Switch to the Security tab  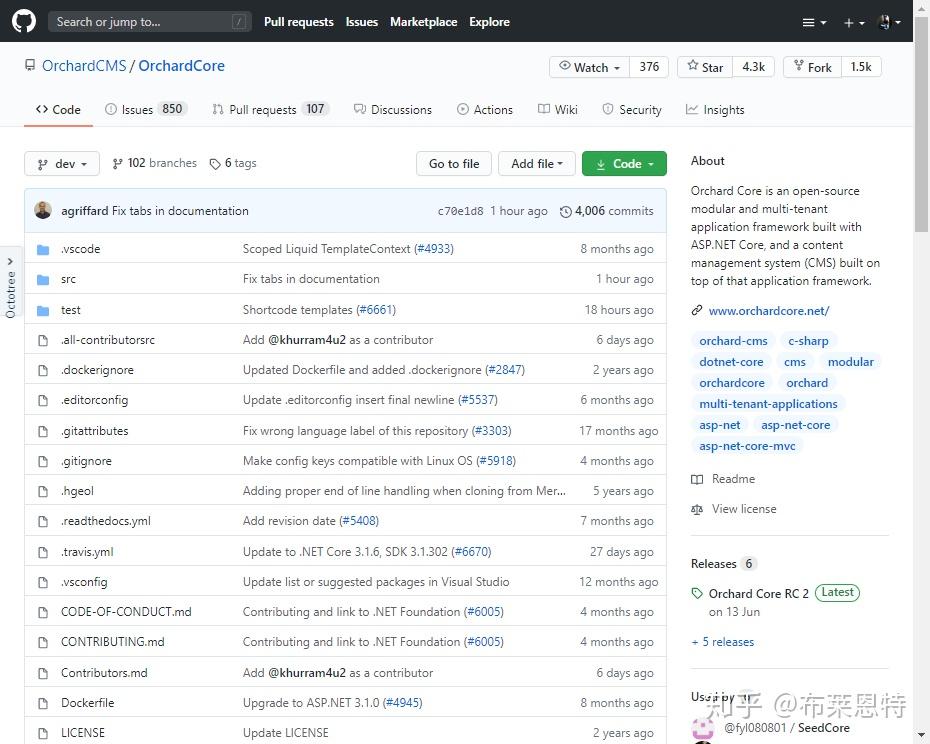point(632,109)
